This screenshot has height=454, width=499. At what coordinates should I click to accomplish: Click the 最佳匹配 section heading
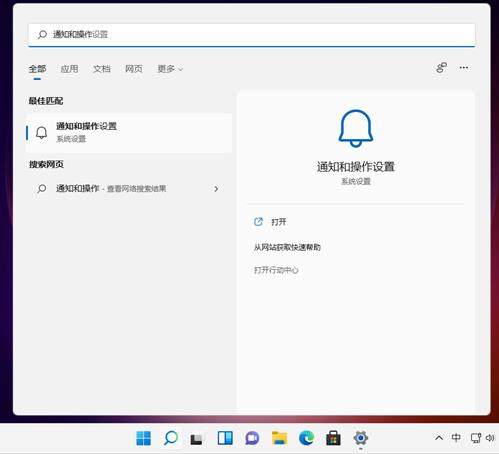46,101
